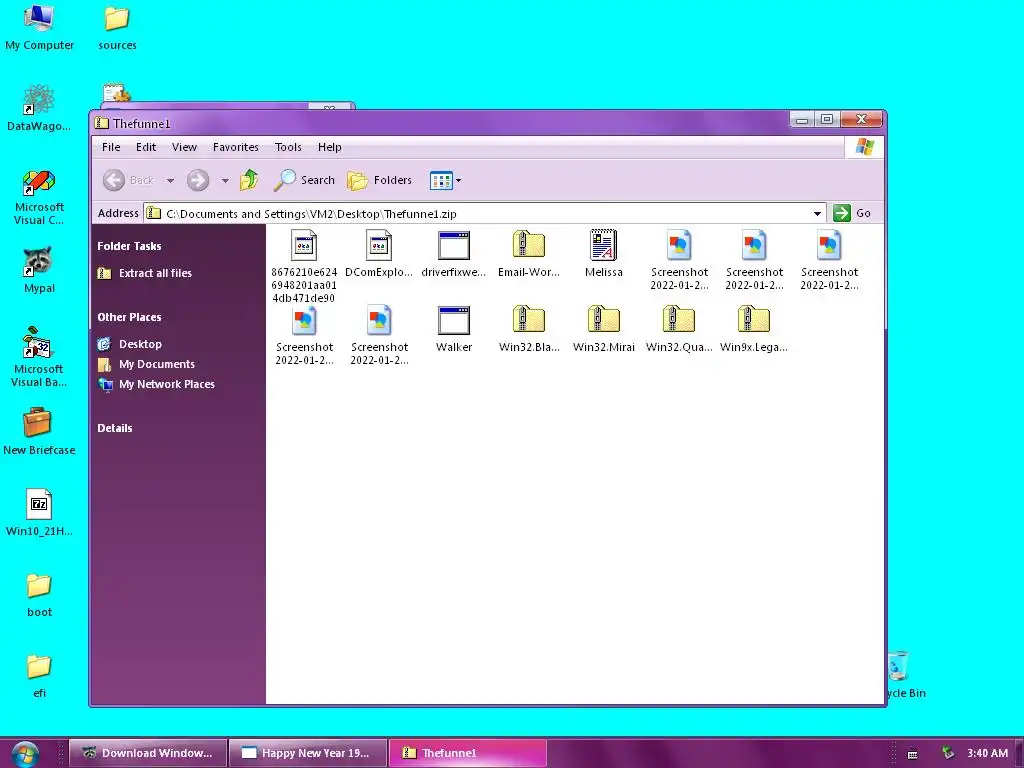Select the DComExplo... file icon
This screenshot has width=1024, height=768.
coord(379,246)
